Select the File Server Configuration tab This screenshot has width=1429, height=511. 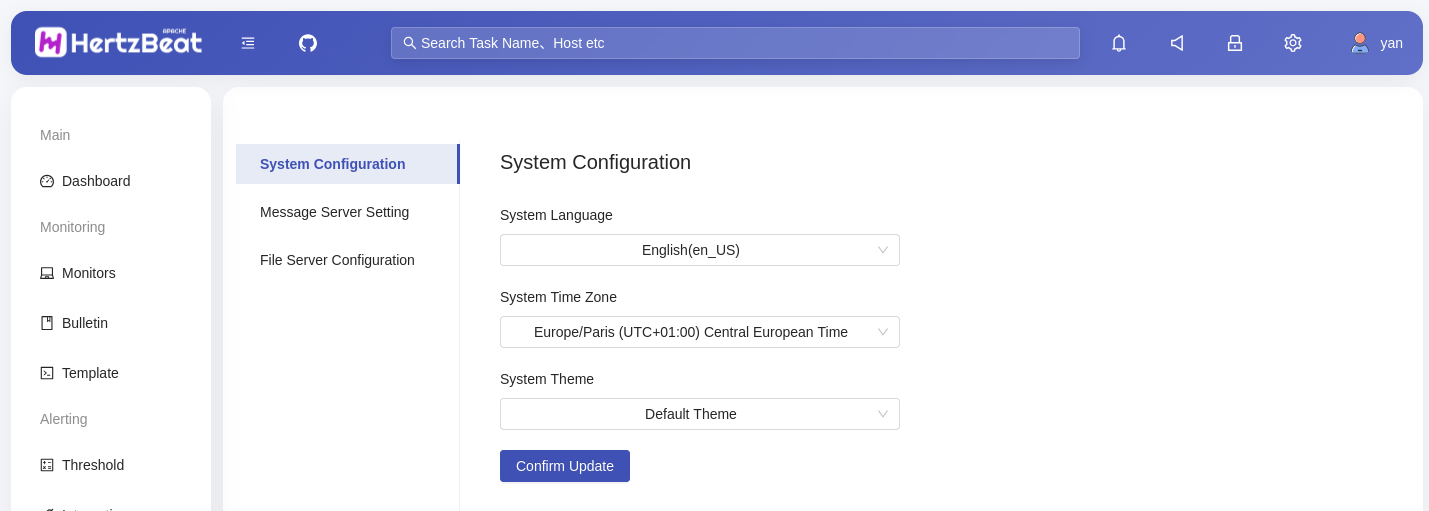pos(337,260)
